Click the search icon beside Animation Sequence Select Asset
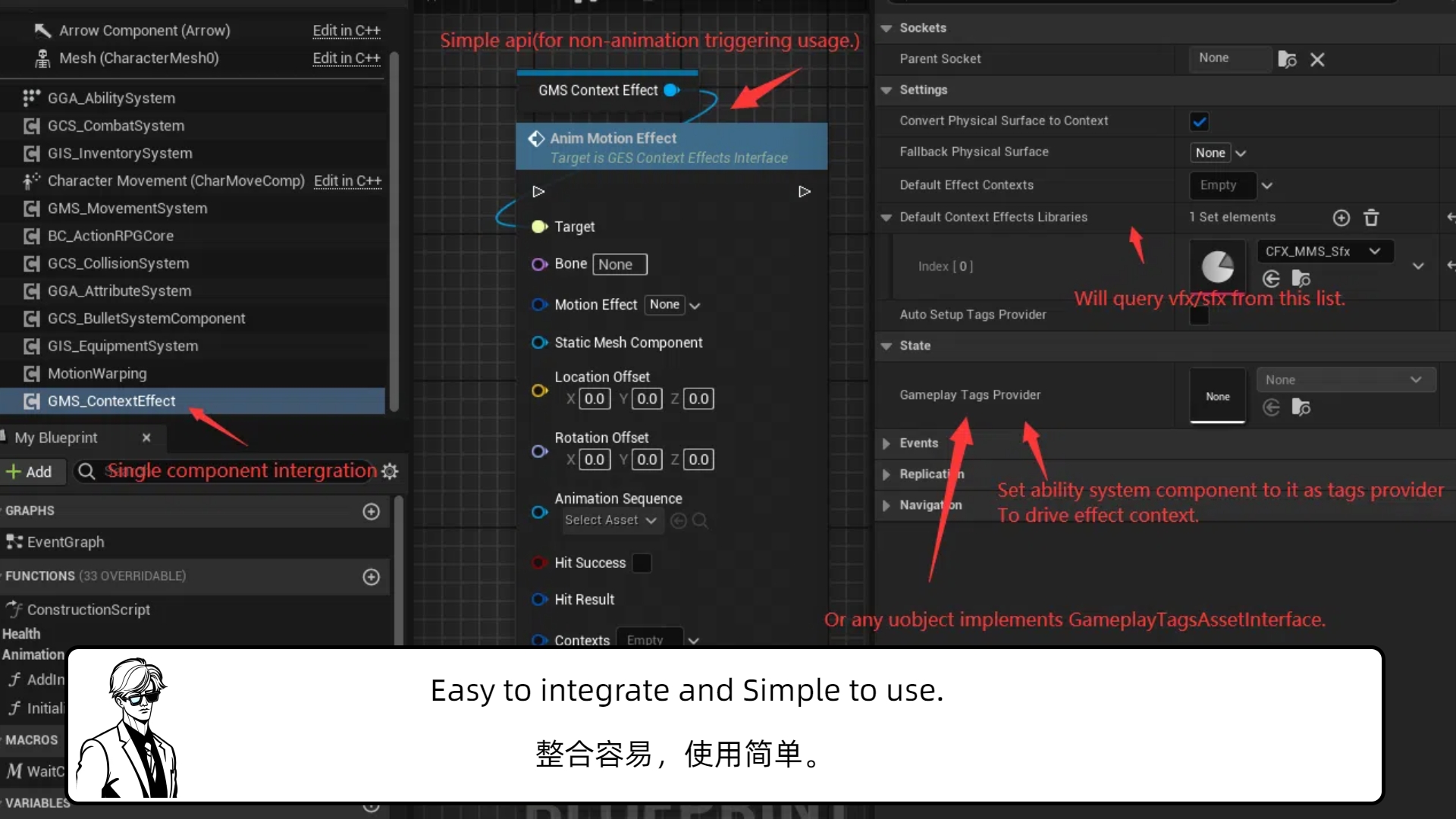 [x=701, y=520]
